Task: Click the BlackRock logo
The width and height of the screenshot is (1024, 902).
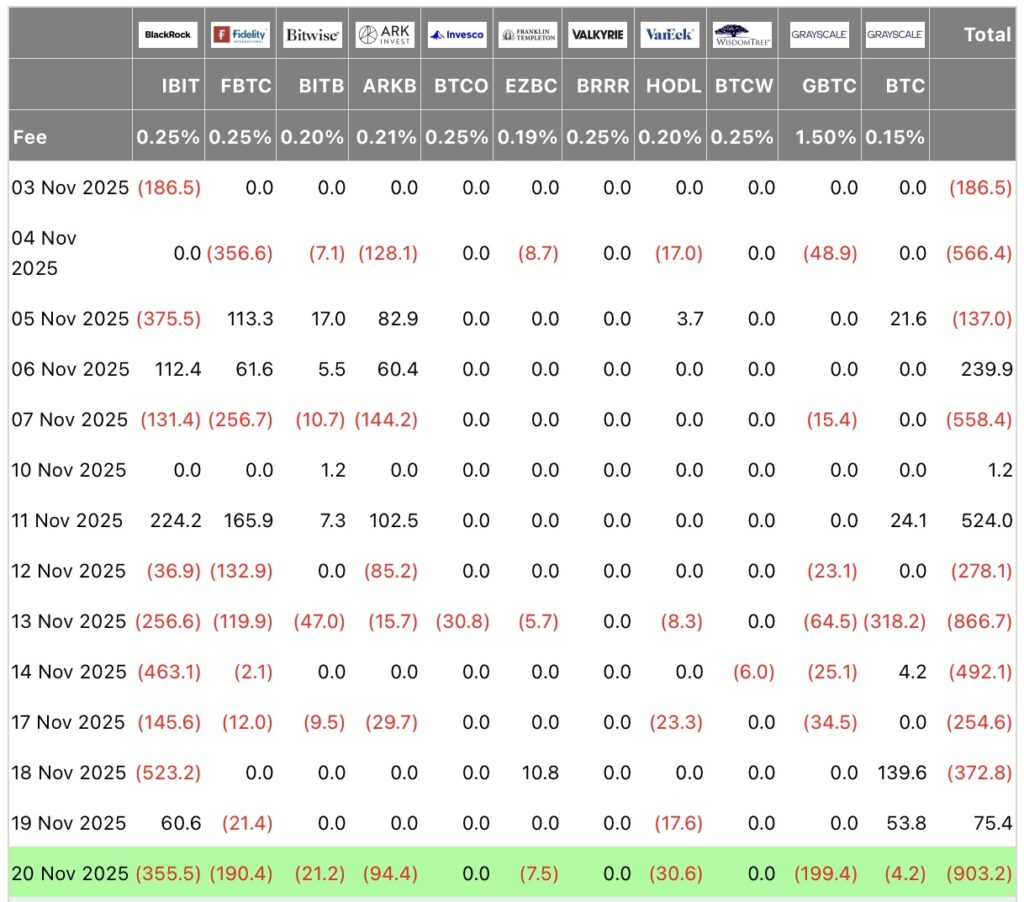Action: (x=168, y=34)
